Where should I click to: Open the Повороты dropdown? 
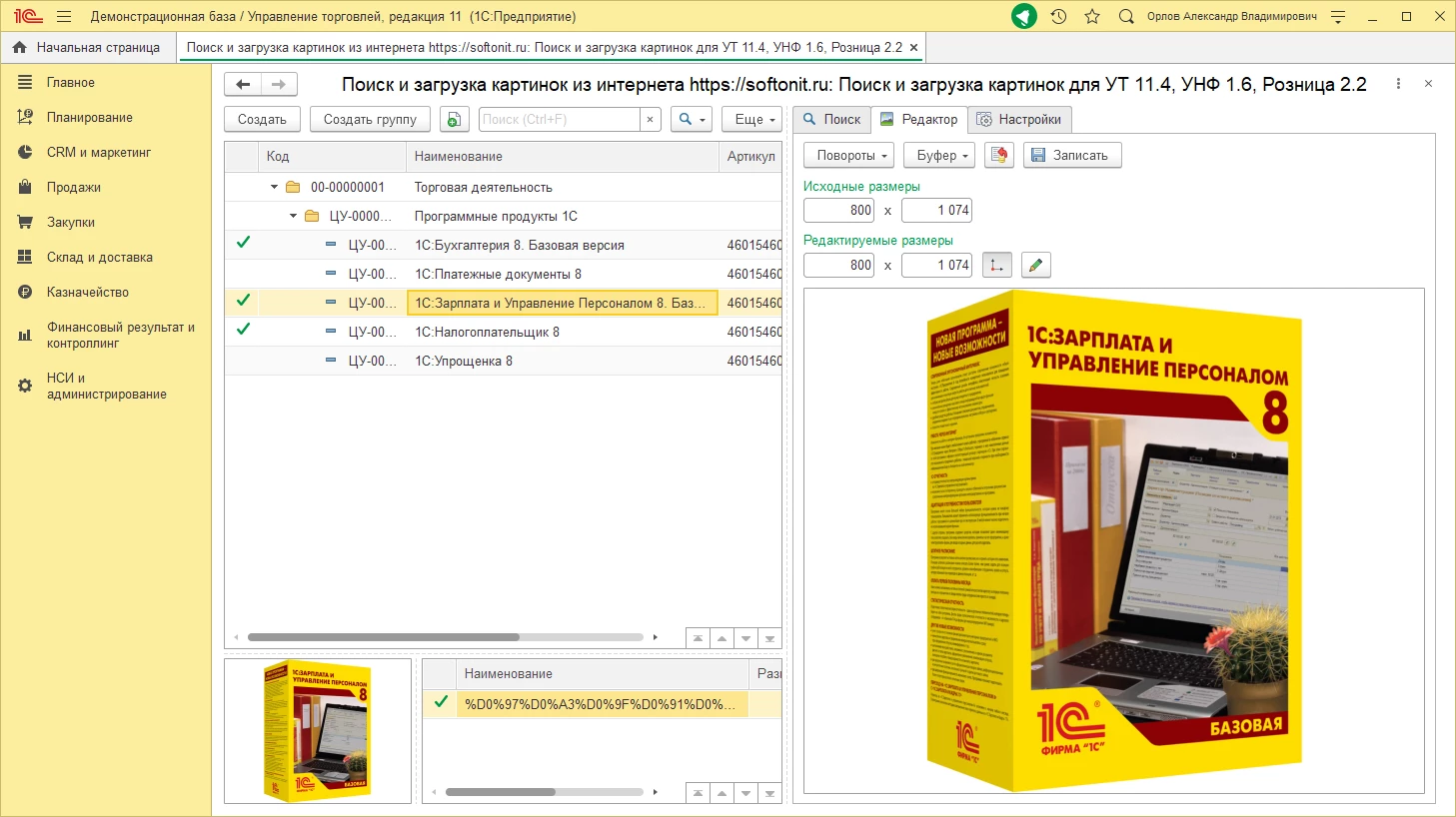click(x=852, y=155)
